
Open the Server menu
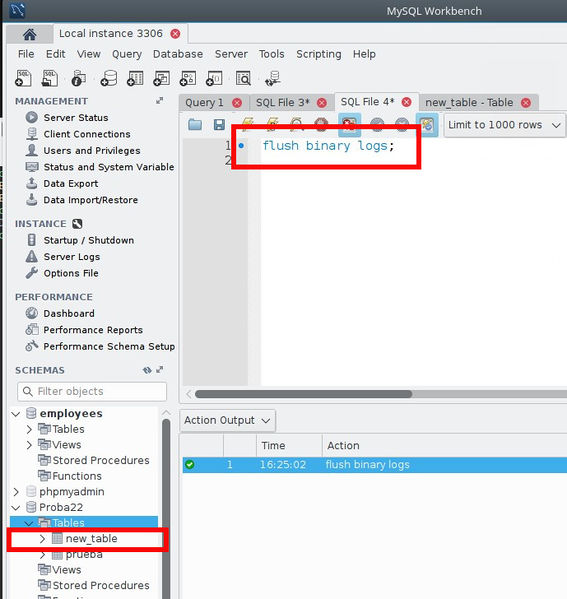(231, 54)
